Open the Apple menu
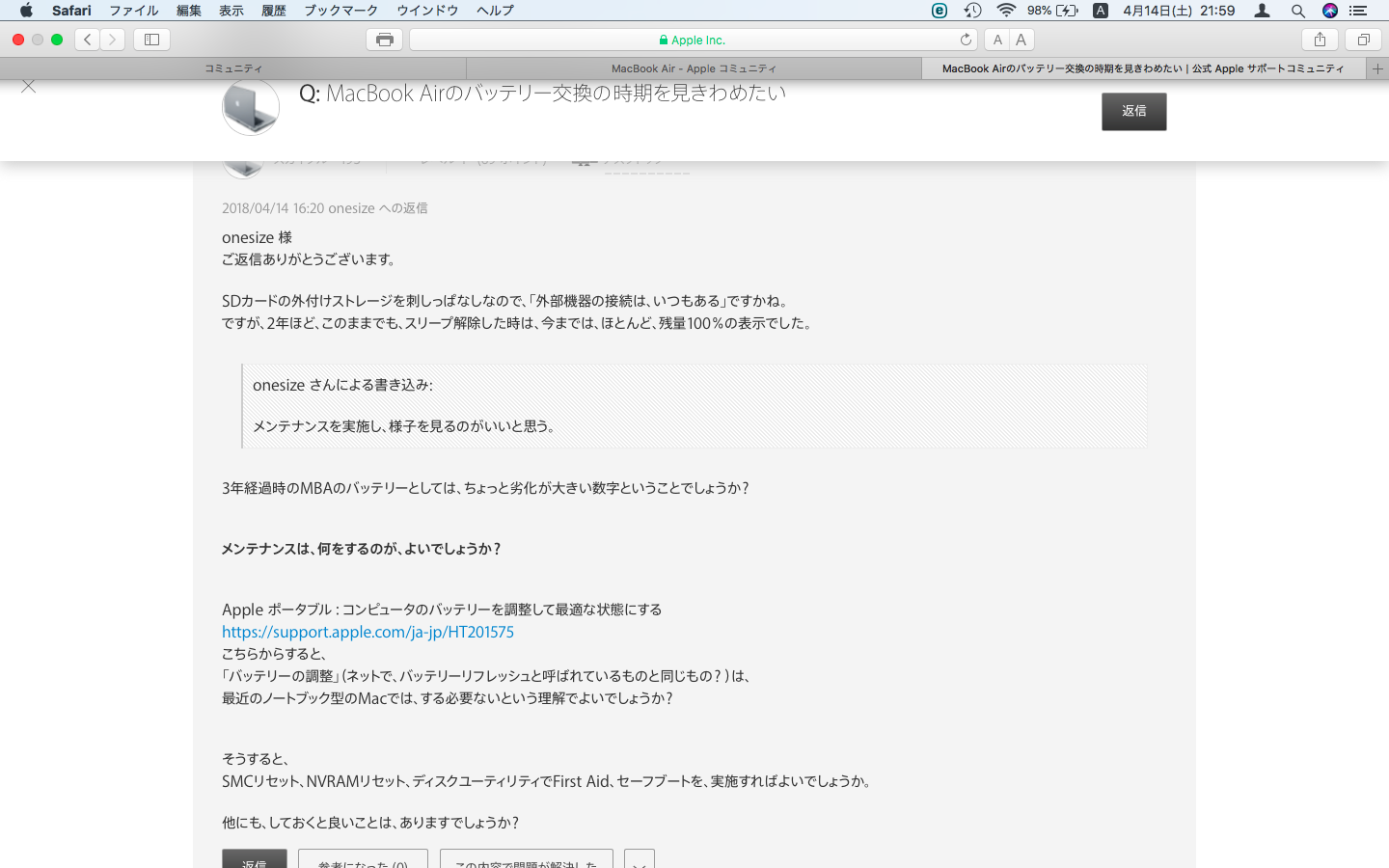Viewport: 1389px width, 868px height. click(26, 11)
